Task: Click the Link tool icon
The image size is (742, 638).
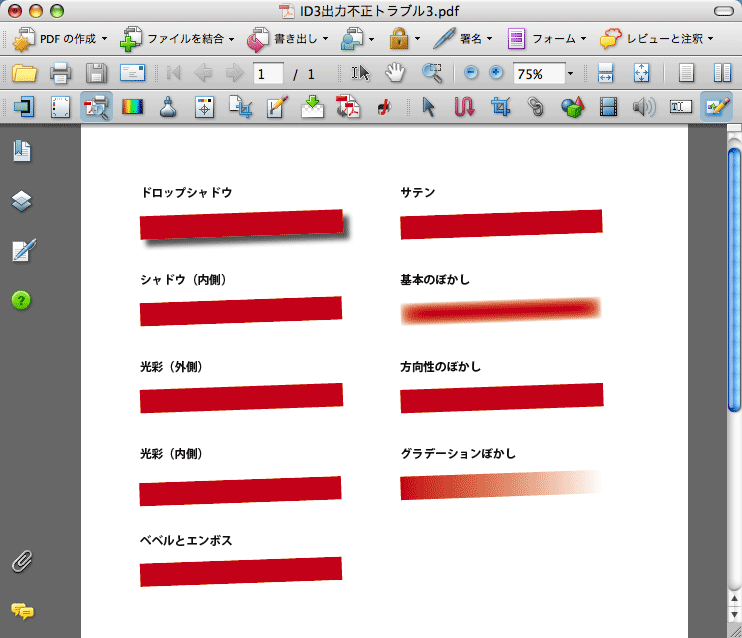Action: point(536,107)
